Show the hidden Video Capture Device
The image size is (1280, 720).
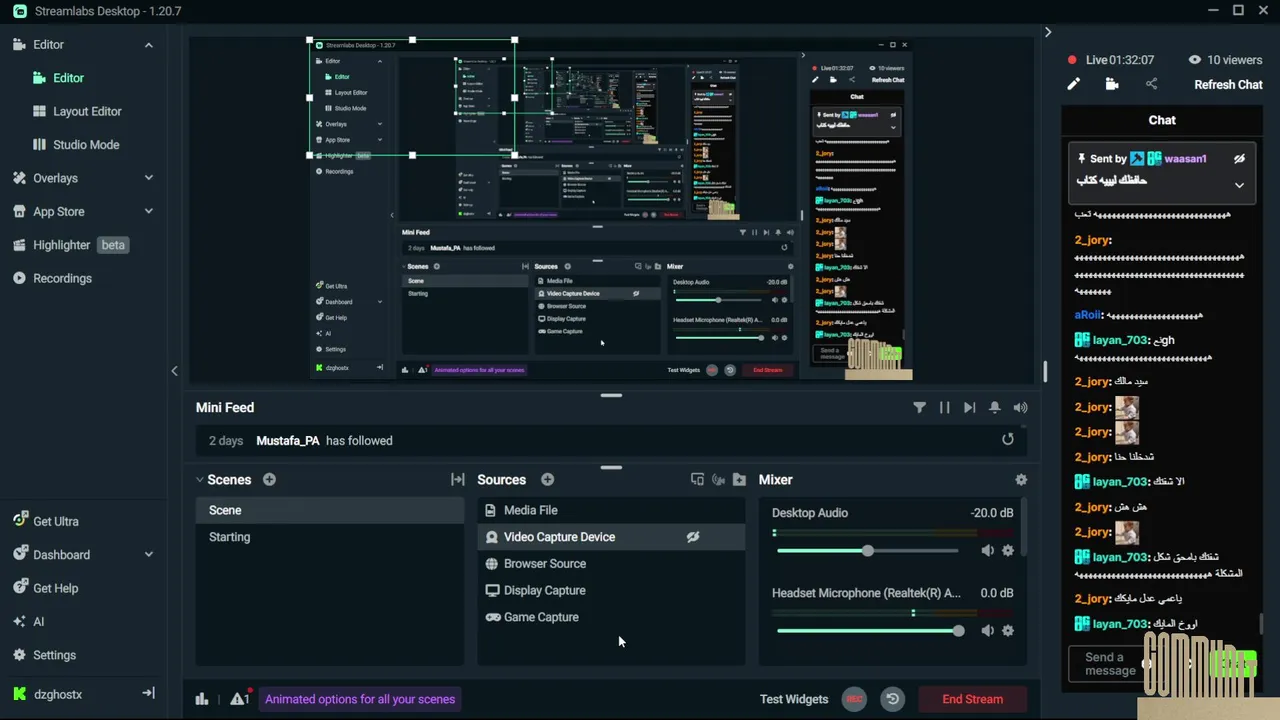[x=693, y=537]
